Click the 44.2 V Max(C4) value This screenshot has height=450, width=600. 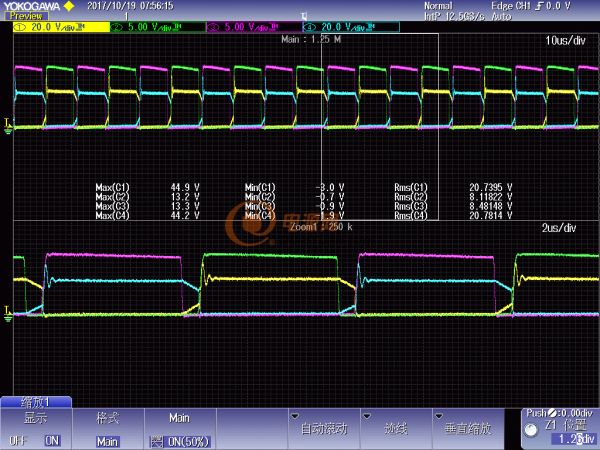185,215
